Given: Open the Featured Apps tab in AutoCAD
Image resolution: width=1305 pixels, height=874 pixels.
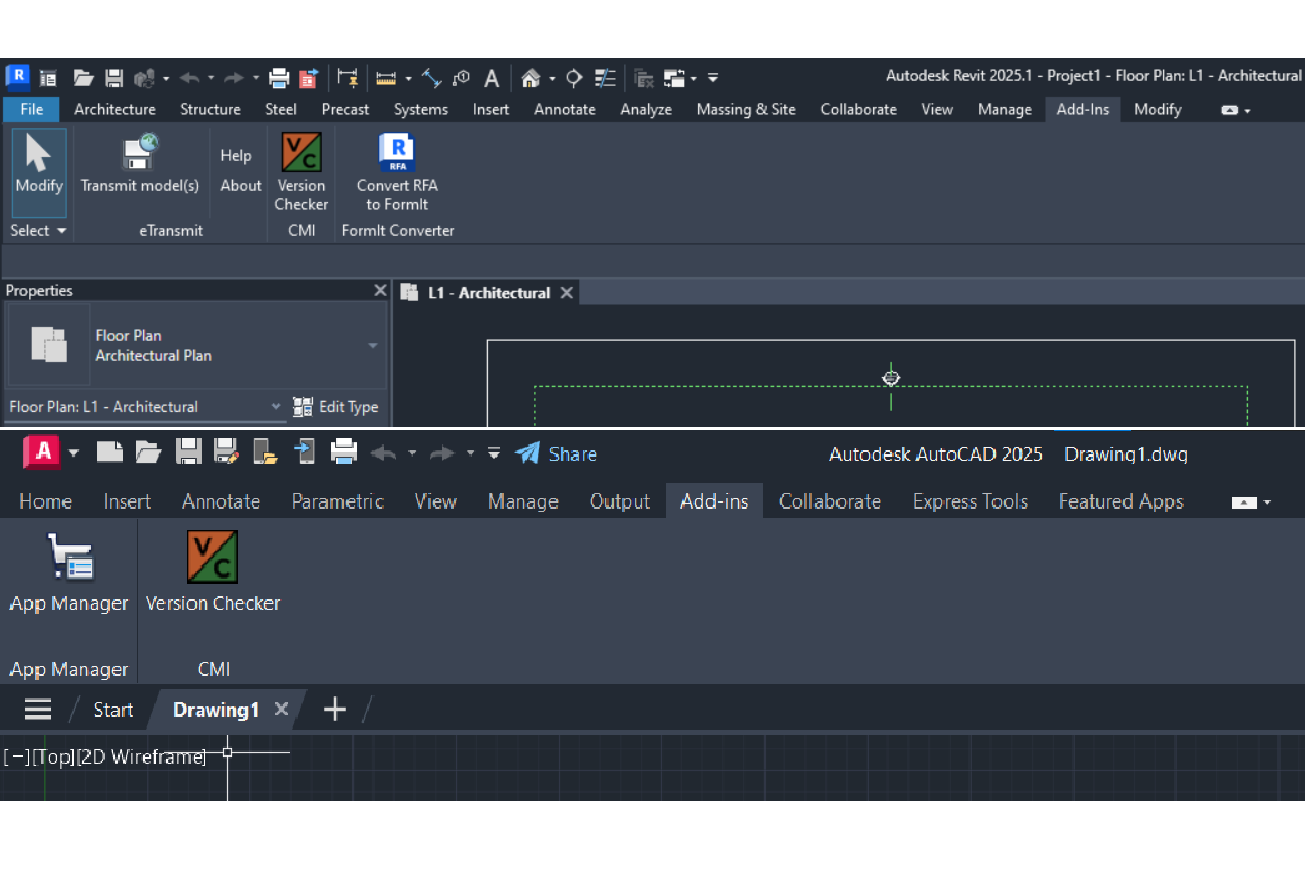Looking at the screenshot, I should pyautogui.click(x=1121, y=502).
